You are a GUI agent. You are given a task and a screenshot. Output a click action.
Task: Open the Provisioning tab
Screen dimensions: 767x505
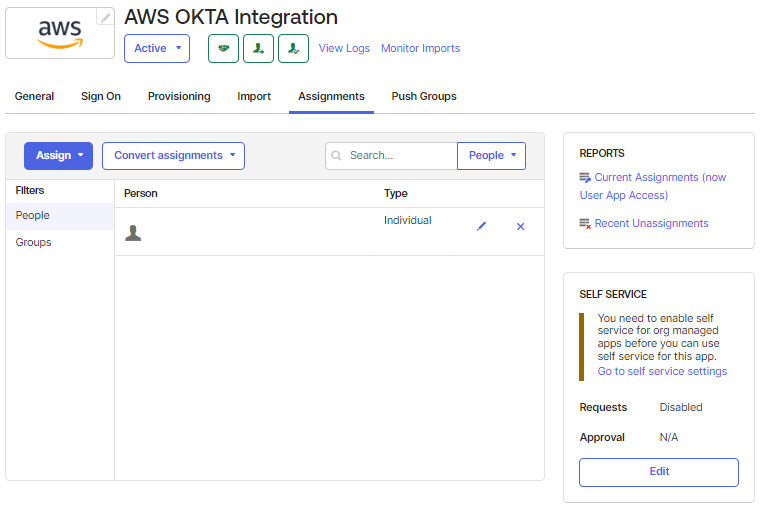coord(179,96)
